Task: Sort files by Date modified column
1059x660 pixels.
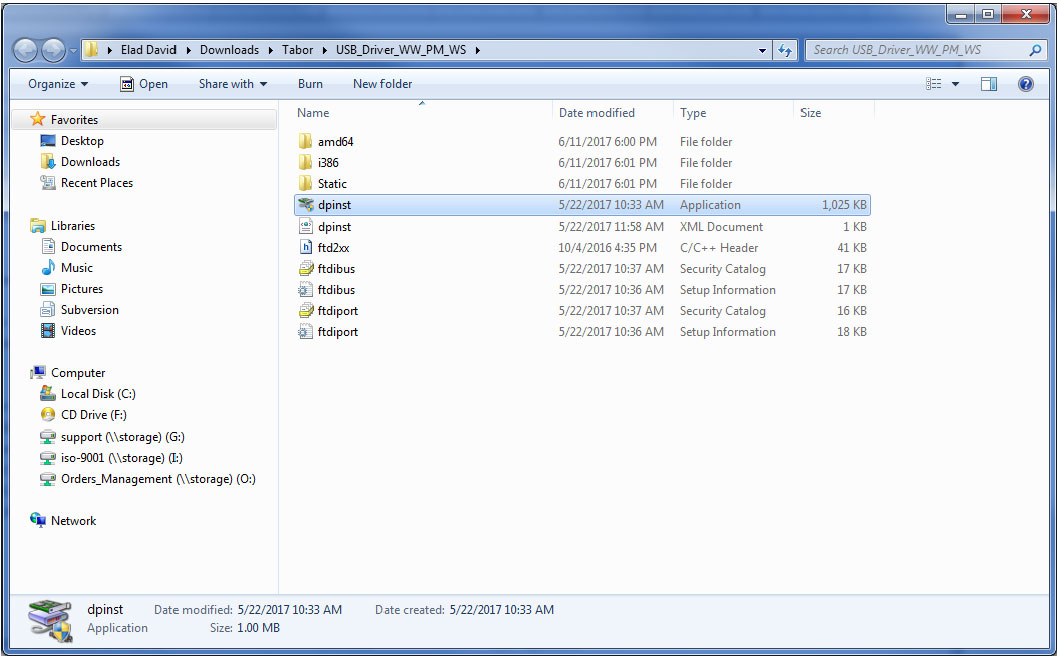Action: pyautogui.click(x=597, y=113)
